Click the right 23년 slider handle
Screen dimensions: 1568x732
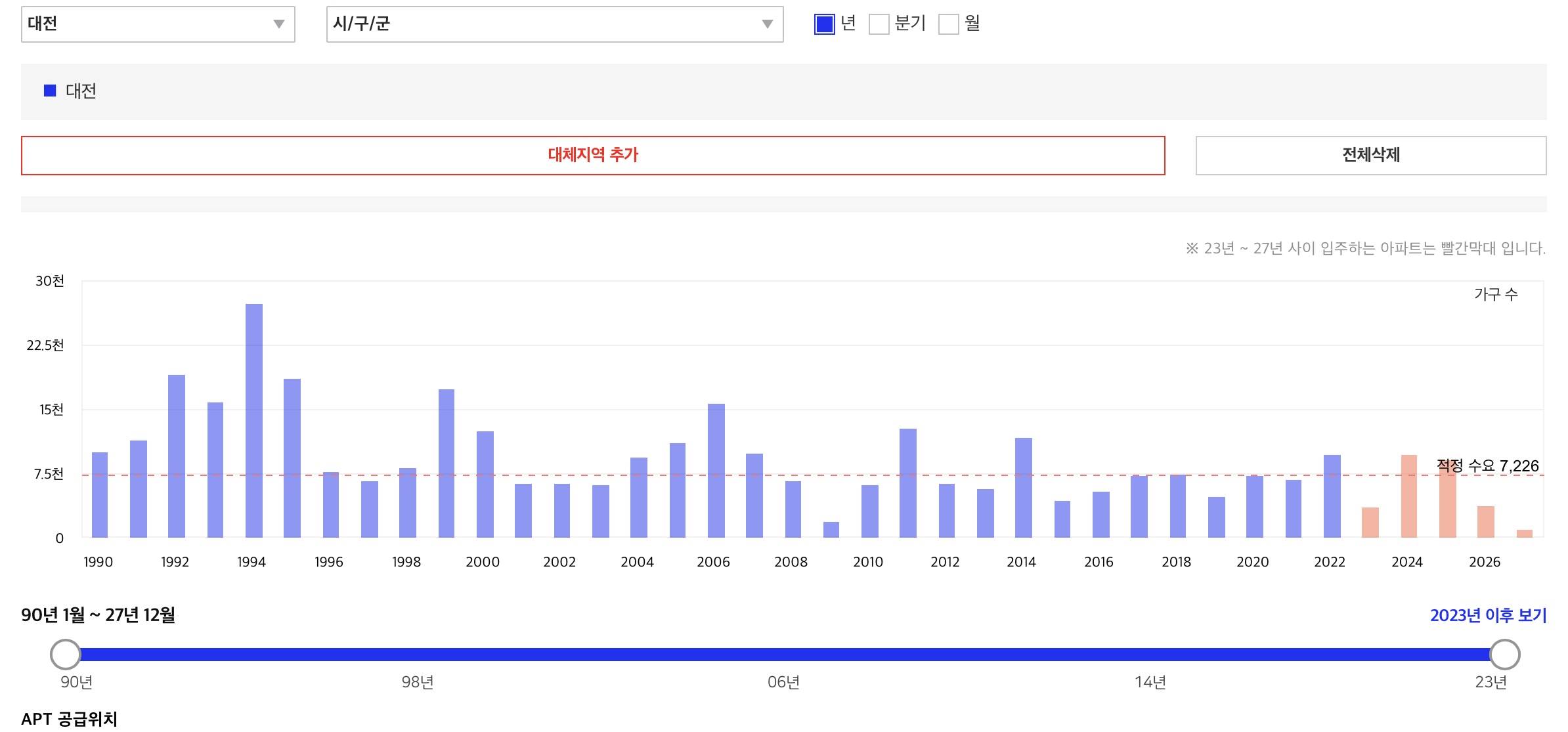[x=1504, y=654]
